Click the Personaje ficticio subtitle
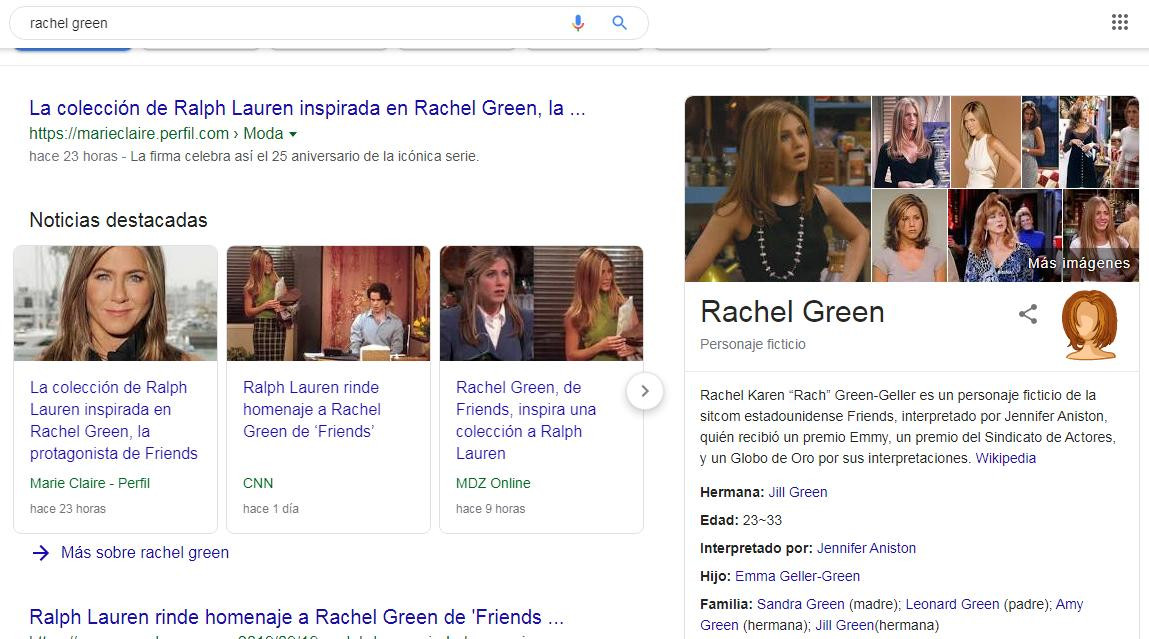Image resolution: width=1149 pixels, height=639 pixels. [x=753, y=344]
